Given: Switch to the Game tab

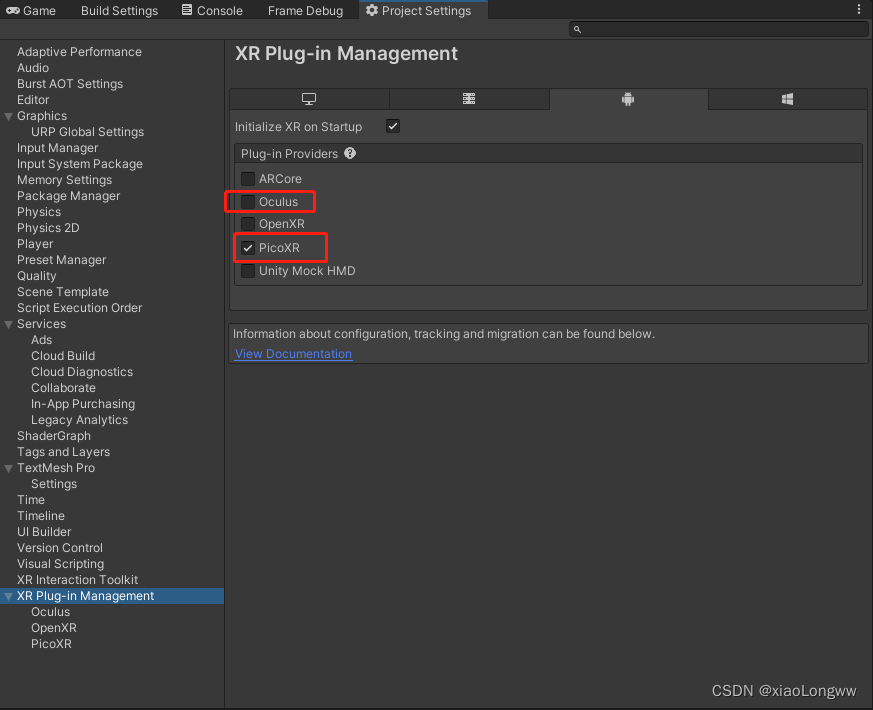Looking at the screenshot, I should (31, 11).
